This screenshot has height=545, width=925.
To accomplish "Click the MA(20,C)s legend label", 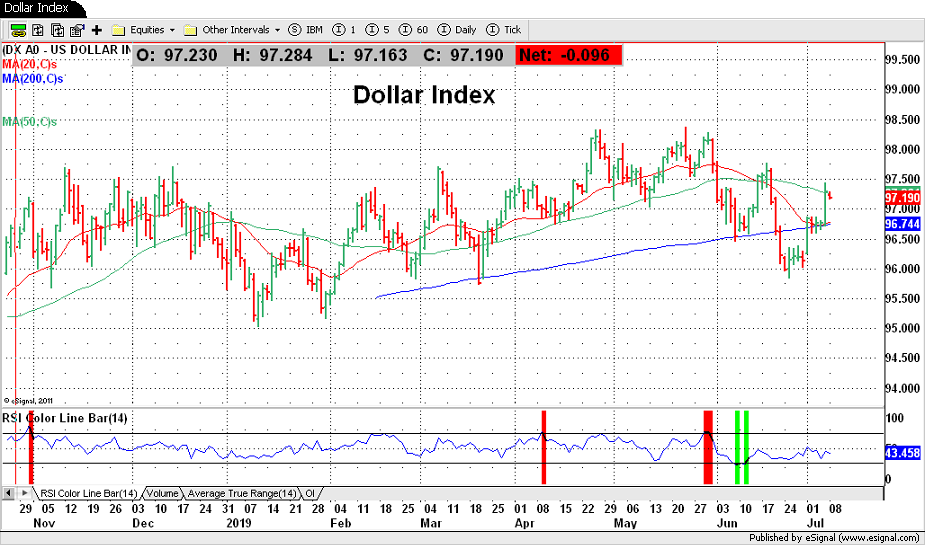I will 29,64.
